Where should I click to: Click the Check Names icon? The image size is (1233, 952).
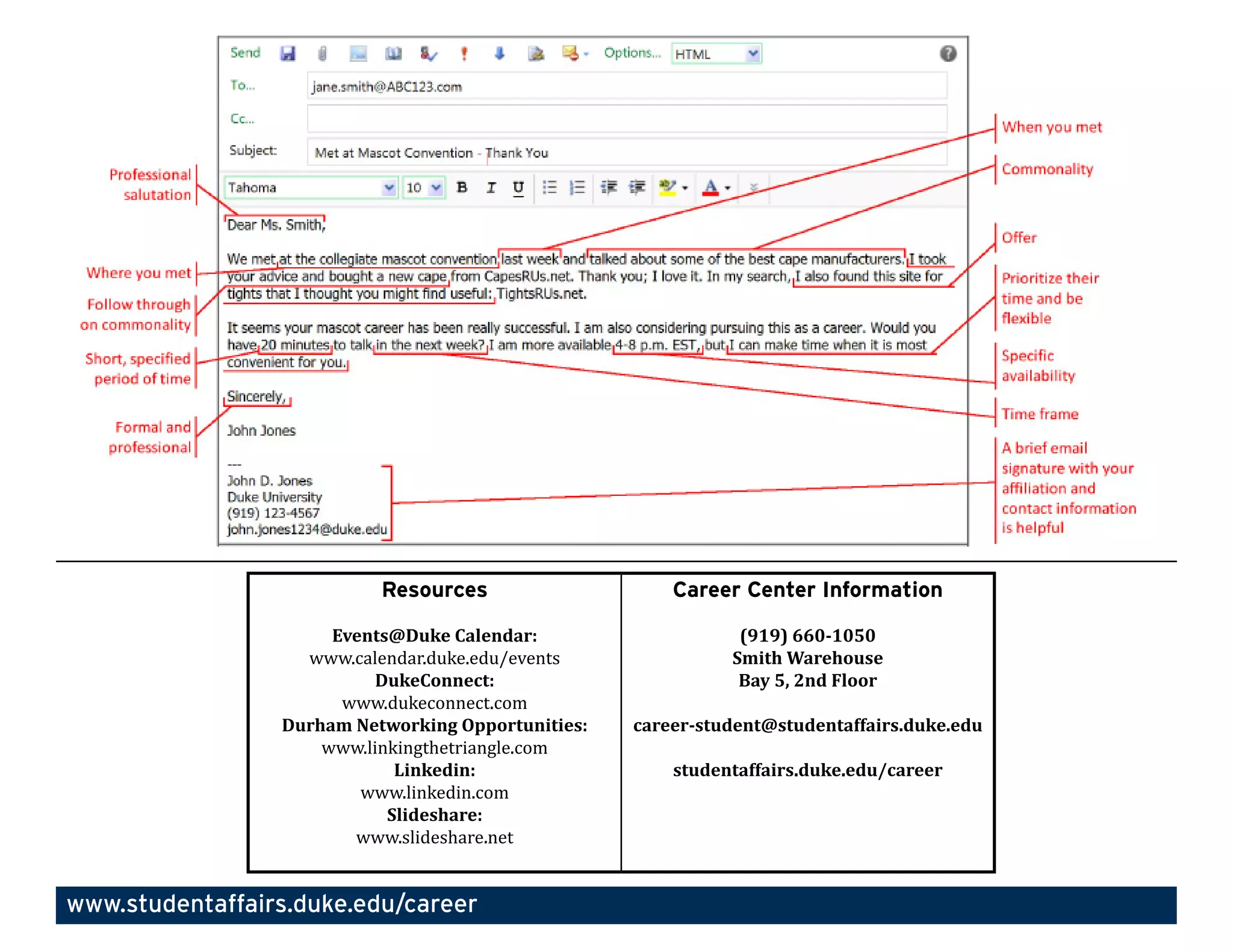(428, 54)
